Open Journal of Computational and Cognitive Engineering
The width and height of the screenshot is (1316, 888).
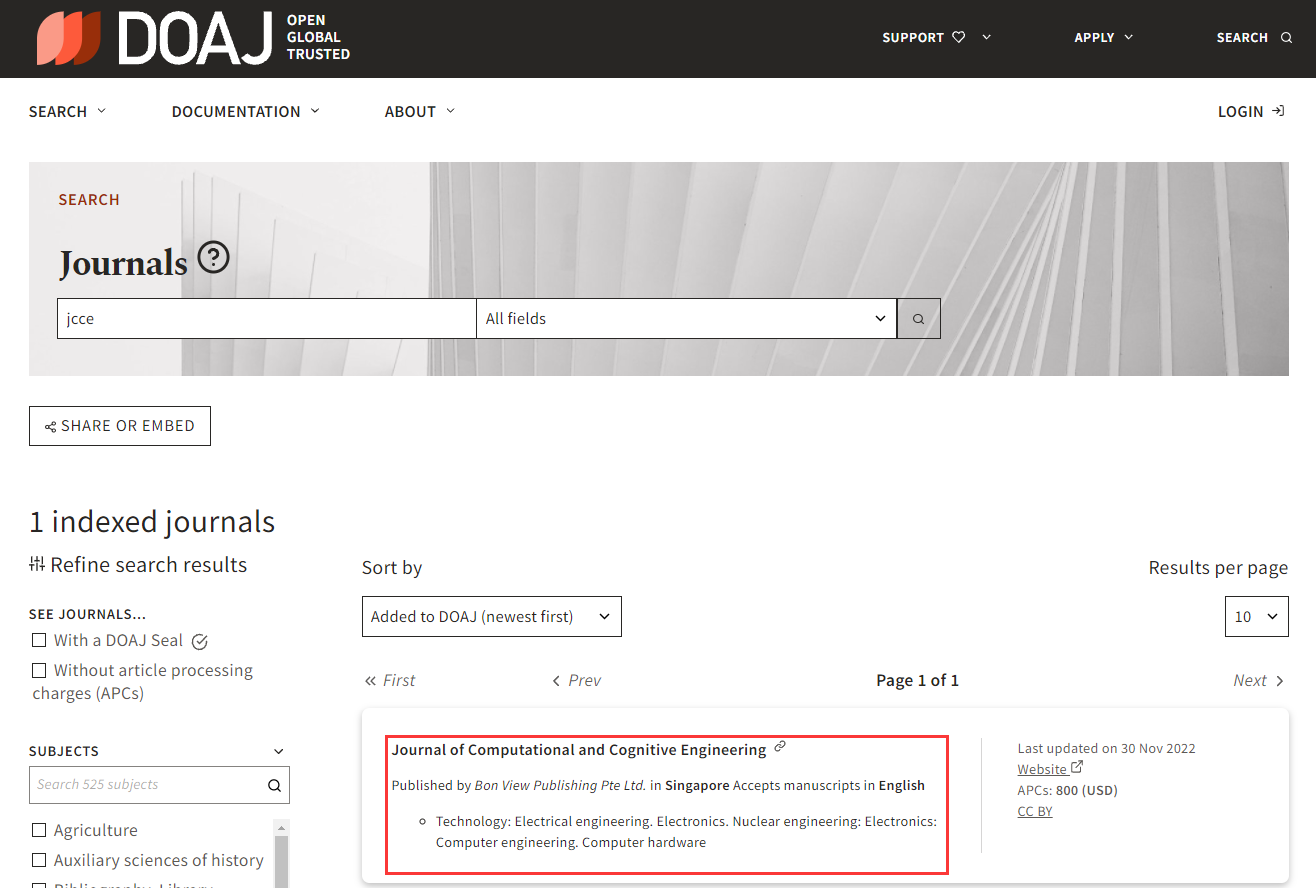click(x=579, y=750)
